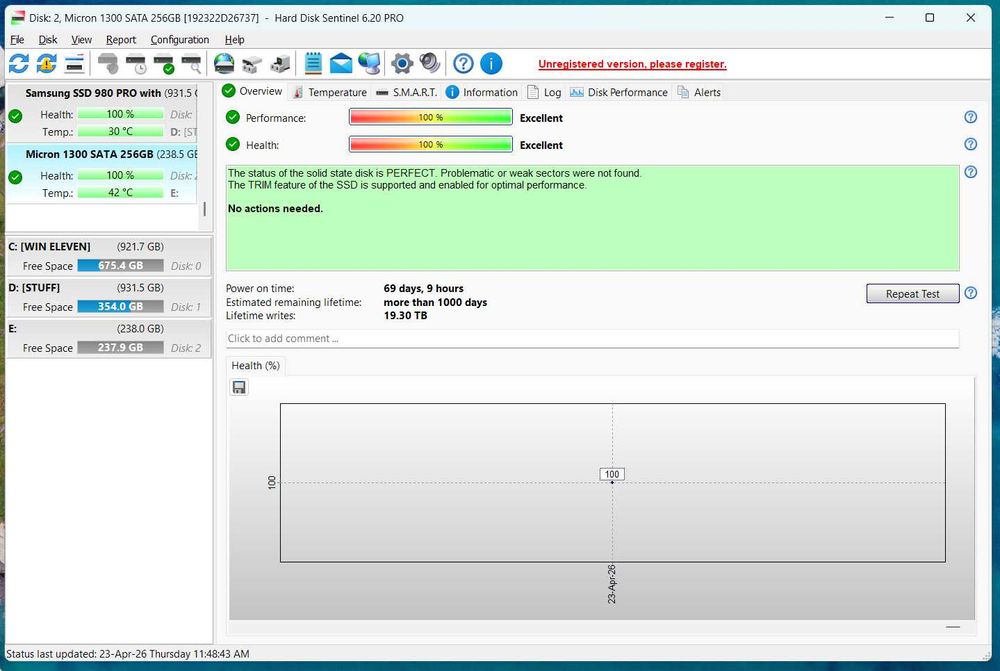Switch to the Temperature tab

point(330,92)
